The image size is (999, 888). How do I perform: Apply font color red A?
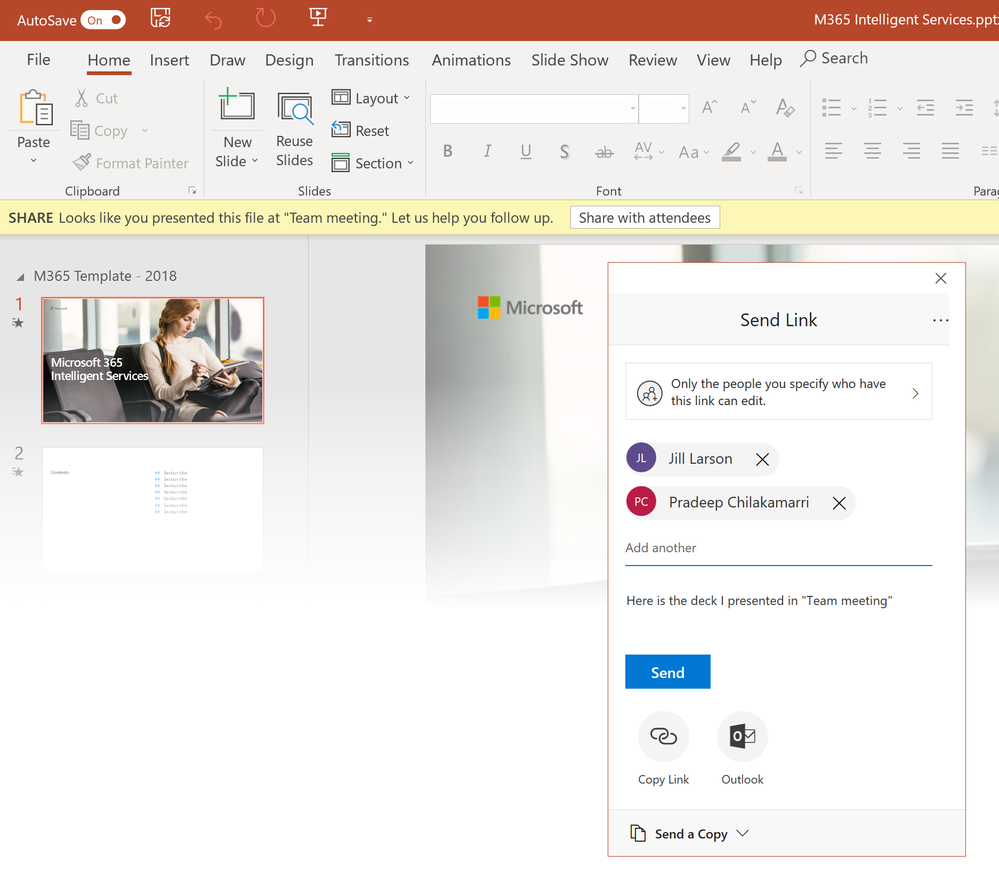pyautogui.click(x=777, y=152)
